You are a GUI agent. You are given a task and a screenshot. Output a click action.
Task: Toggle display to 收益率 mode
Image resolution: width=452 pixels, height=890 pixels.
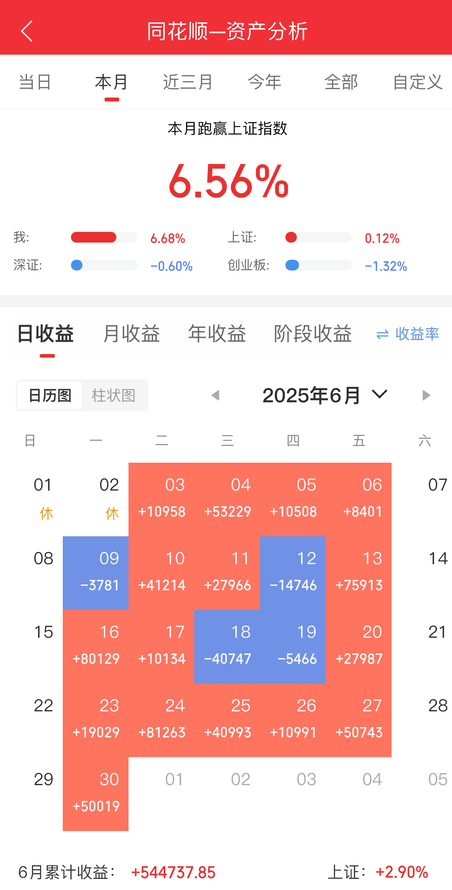(x=408, y=334)
